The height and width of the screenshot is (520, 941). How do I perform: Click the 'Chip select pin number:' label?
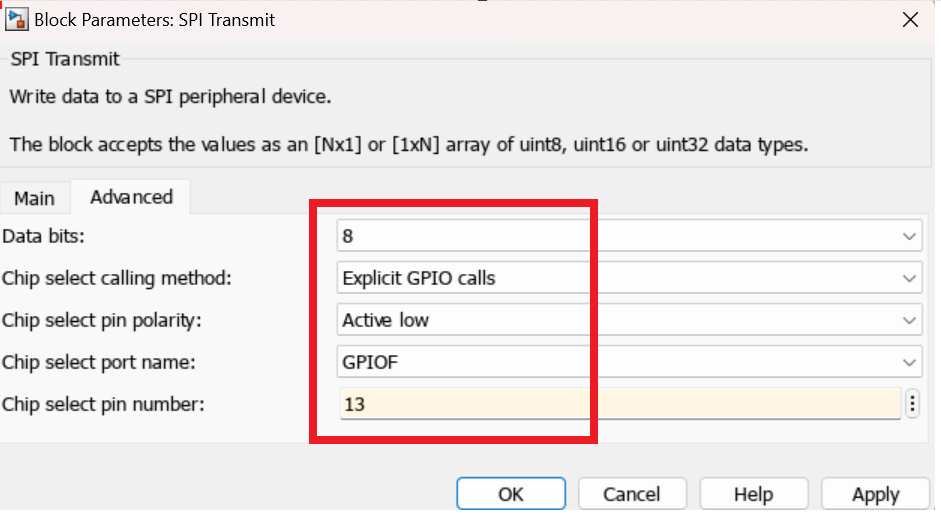[x=104, y=404]
